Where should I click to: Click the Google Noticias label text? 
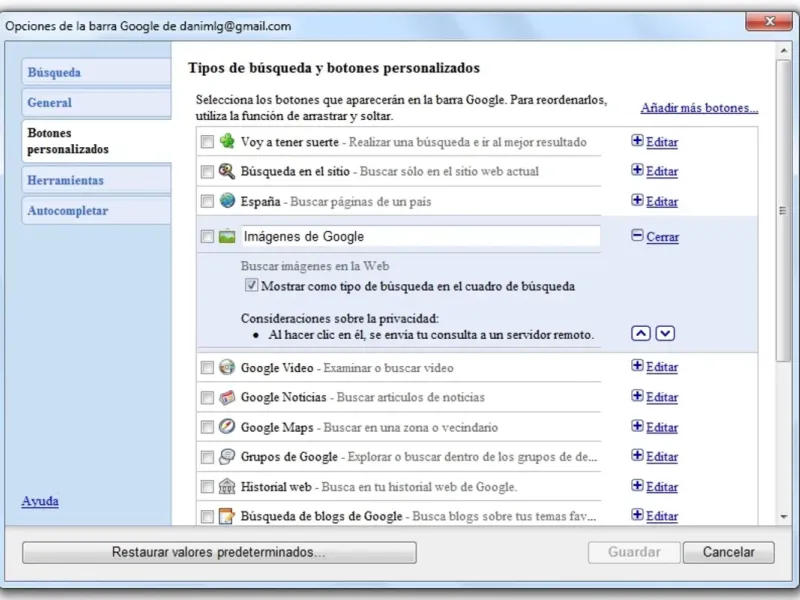click(283, 397)
